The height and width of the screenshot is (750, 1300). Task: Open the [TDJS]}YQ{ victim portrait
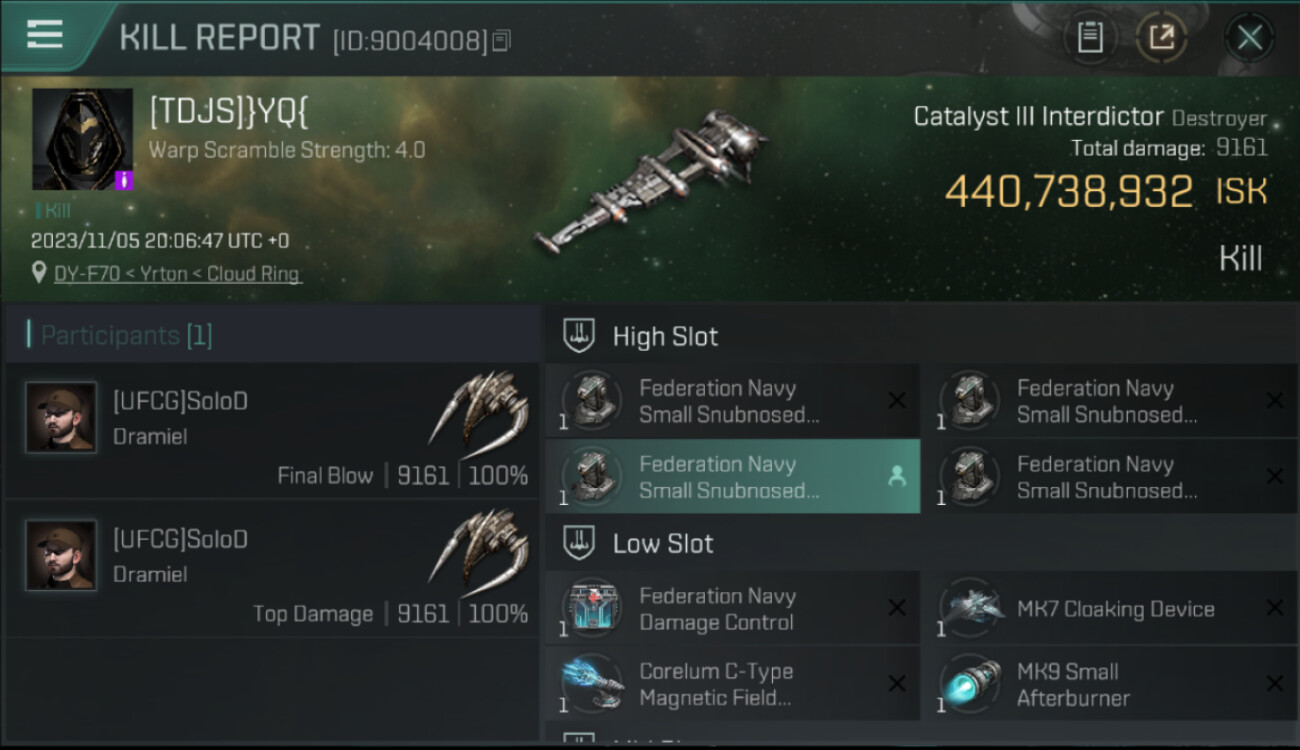click(82, 139)
